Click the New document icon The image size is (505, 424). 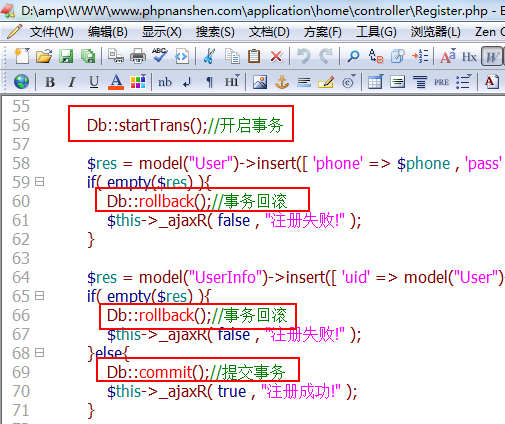(x=22, y=56)
